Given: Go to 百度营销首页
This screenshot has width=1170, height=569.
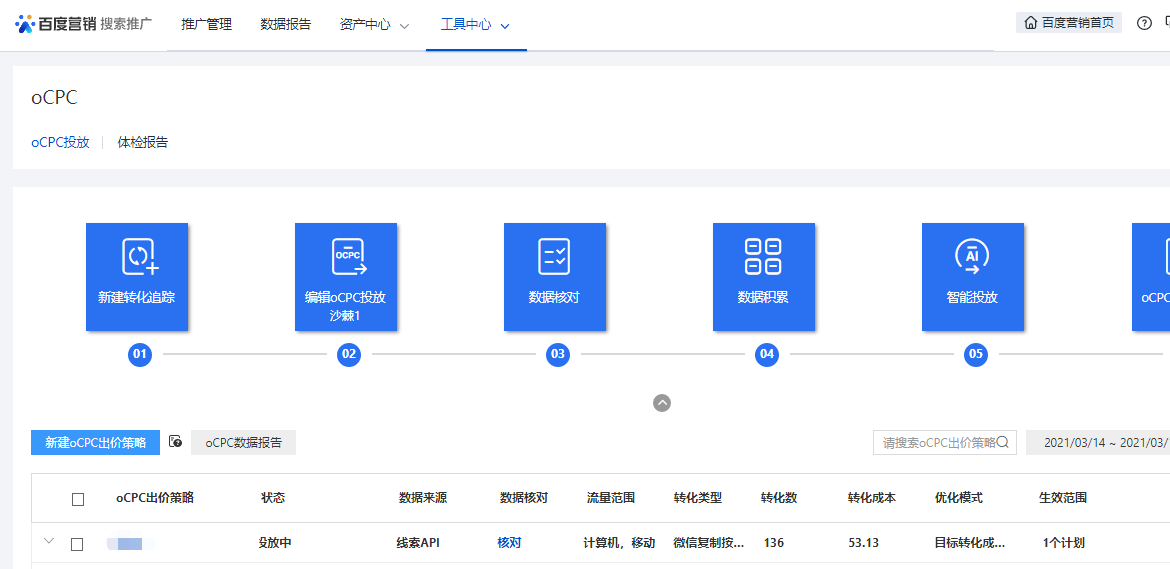Looking at the screenshot, I should click(1069, 23).
